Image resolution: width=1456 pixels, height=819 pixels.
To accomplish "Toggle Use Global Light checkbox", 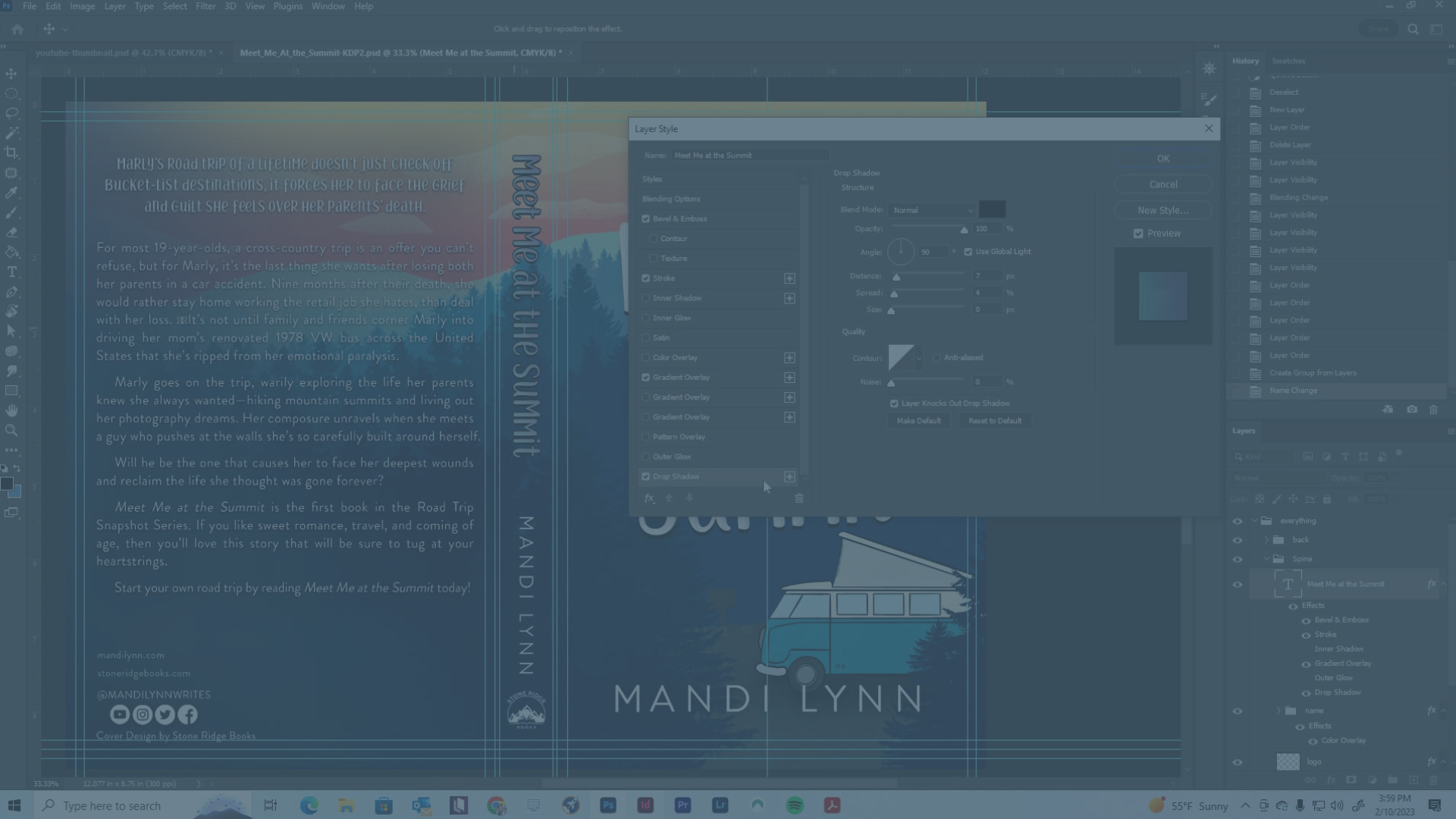I will (x=968, y=252).
